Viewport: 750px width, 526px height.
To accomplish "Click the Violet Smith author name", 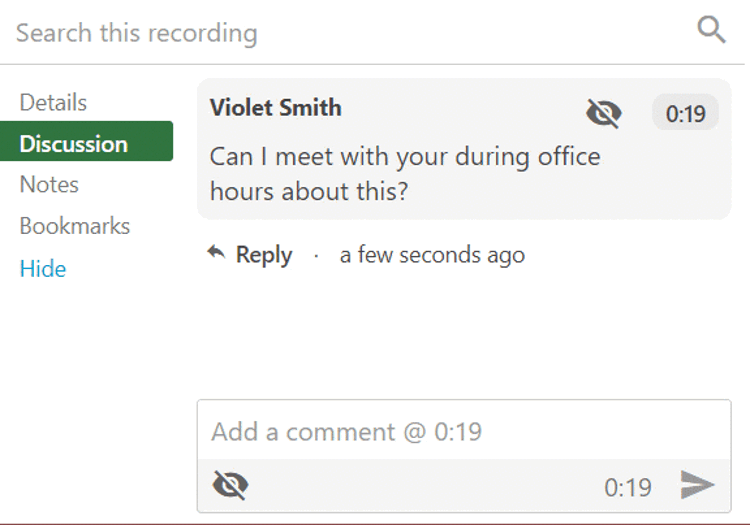I will (x=275, y=108).
